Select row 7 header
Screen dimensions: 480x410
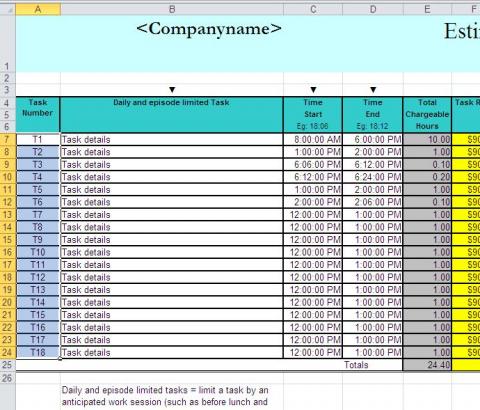click(8, 139)
